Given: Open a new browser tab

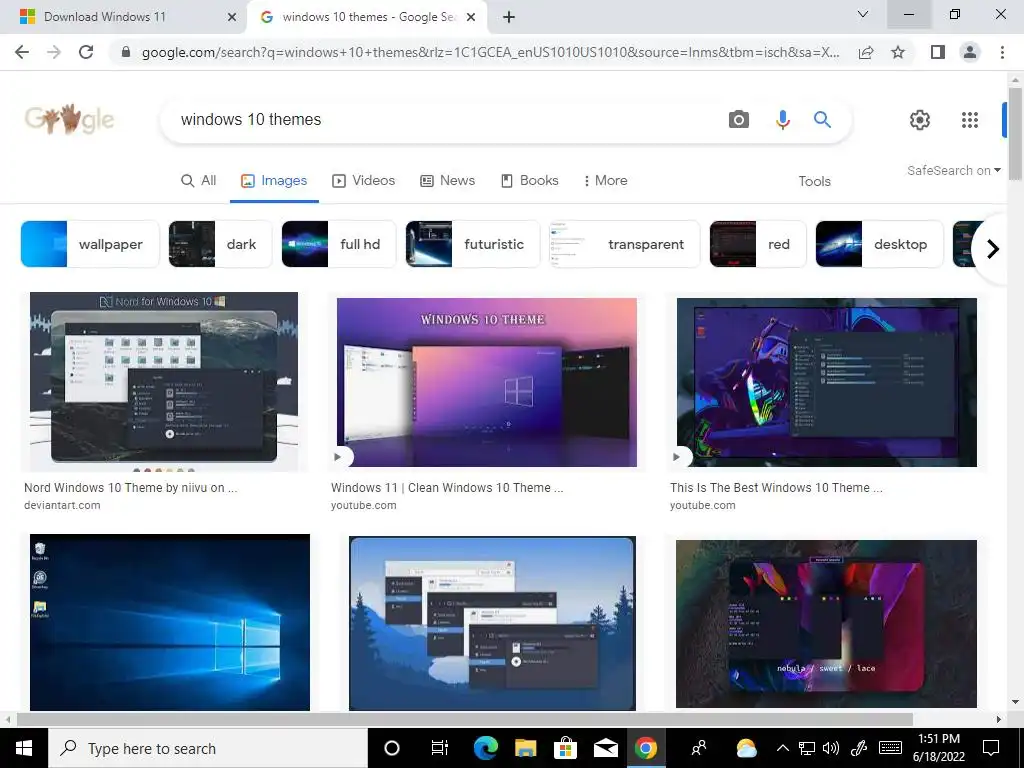Looking at the screenshot, I should (509, 17).
